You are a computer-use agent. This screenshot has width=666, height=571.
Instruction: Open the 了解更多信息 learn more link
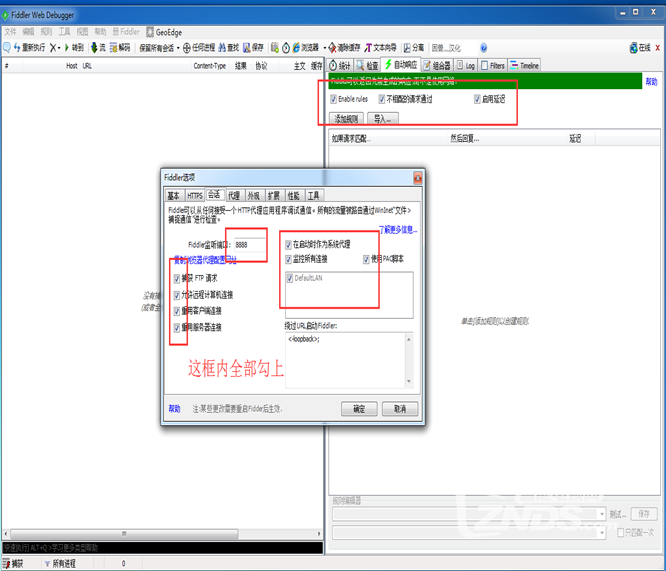[x=398, y=230]
